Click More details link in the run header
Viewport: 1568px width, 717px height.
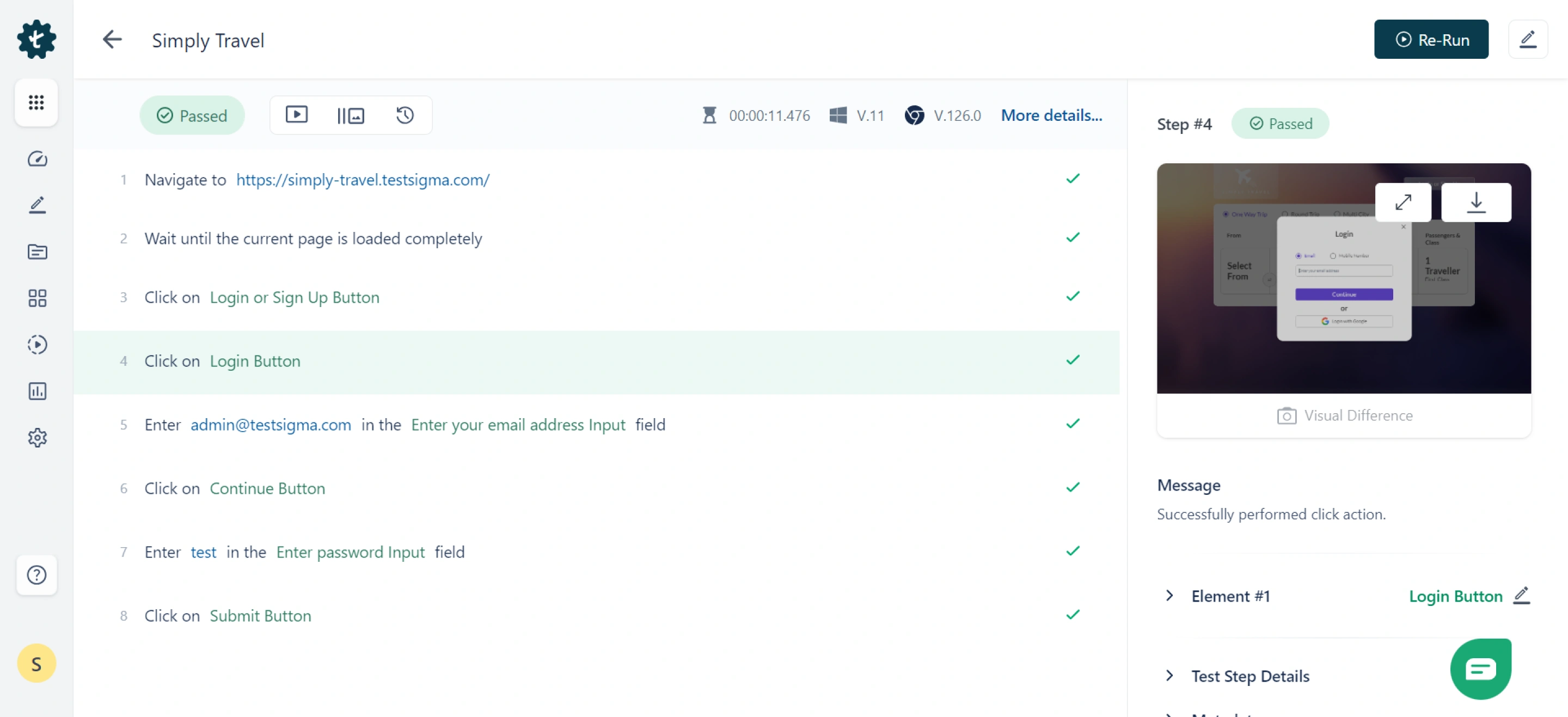pos(1051,115)
